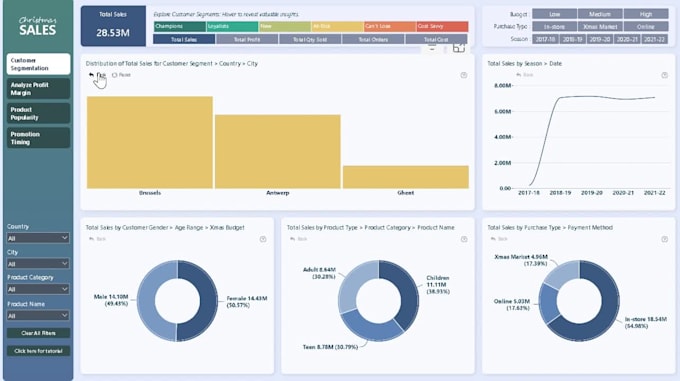Viewport: 680px width, 381px height.
Task: Select the Loyalists segment swatch
Action: tap(232, 26)
